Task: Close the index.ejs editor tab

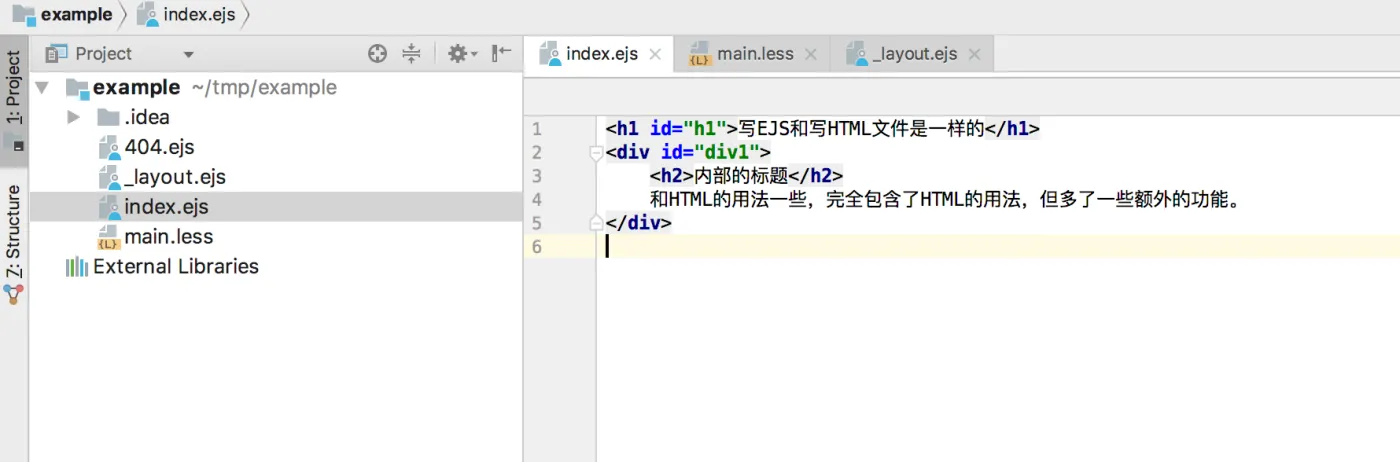Action: click(x=656, y=55)
